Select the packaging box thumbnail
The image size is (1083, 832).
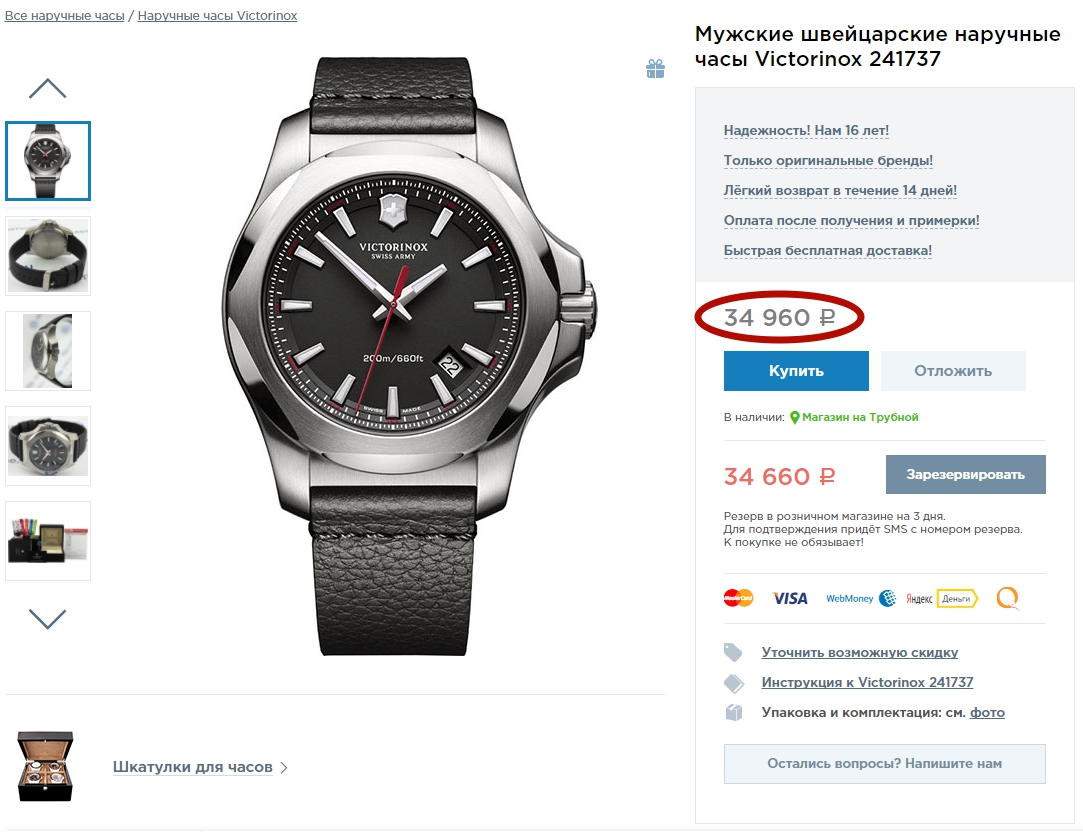pyautogui.click(x=48, y=540)
